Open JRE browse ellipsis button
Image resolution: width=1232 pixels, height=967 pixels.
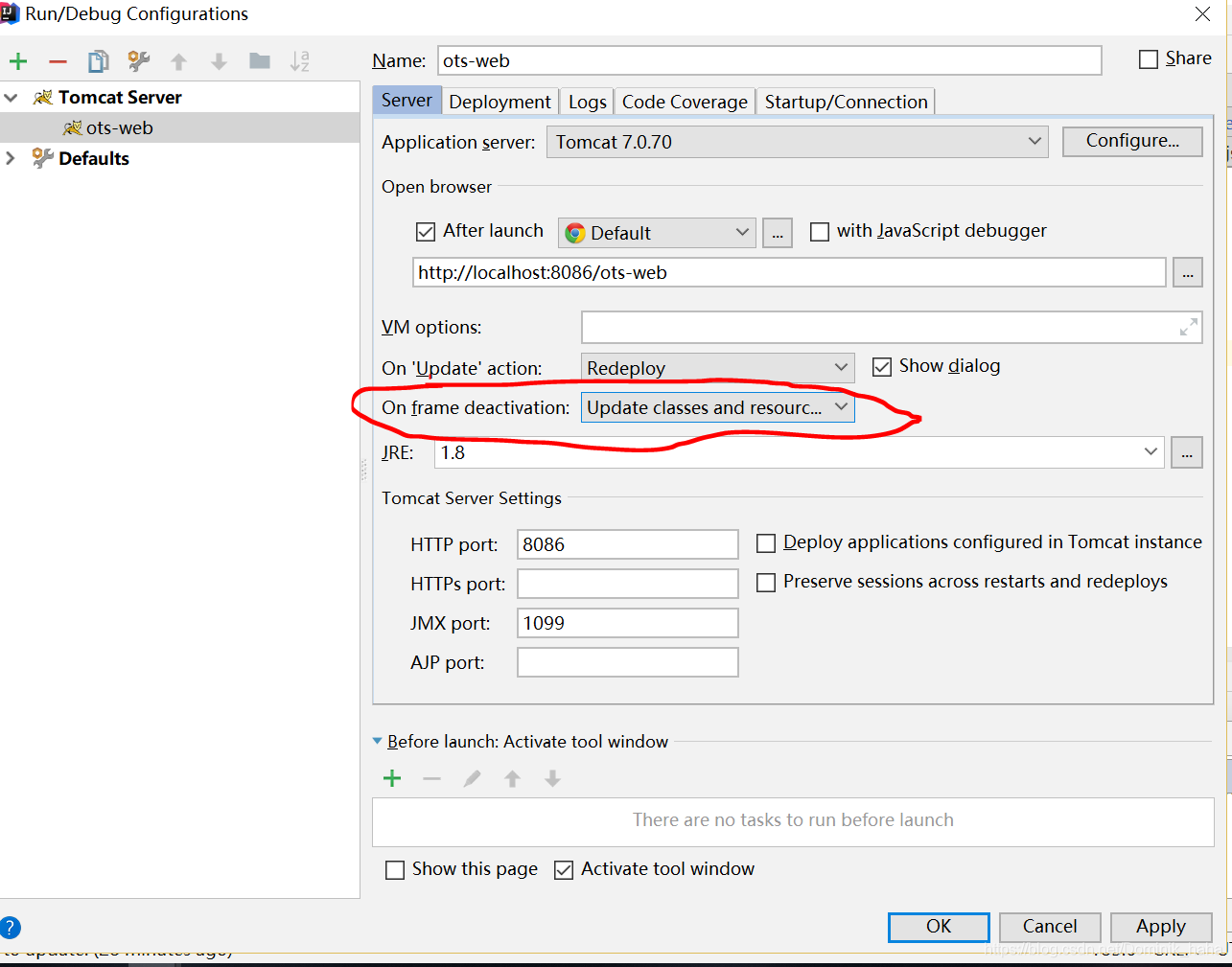click(1187, 452)
